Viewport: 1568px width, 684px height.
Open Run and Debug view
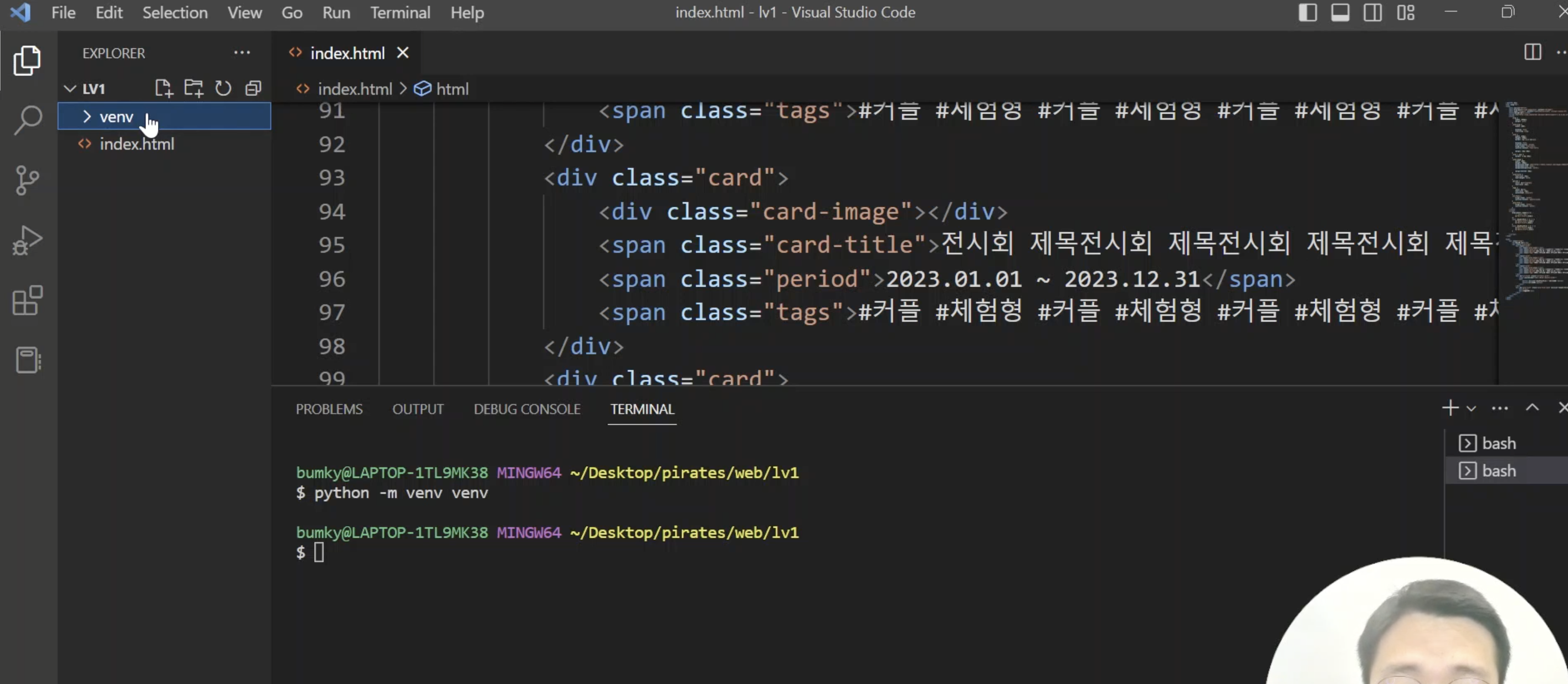[x=27, y=241]
